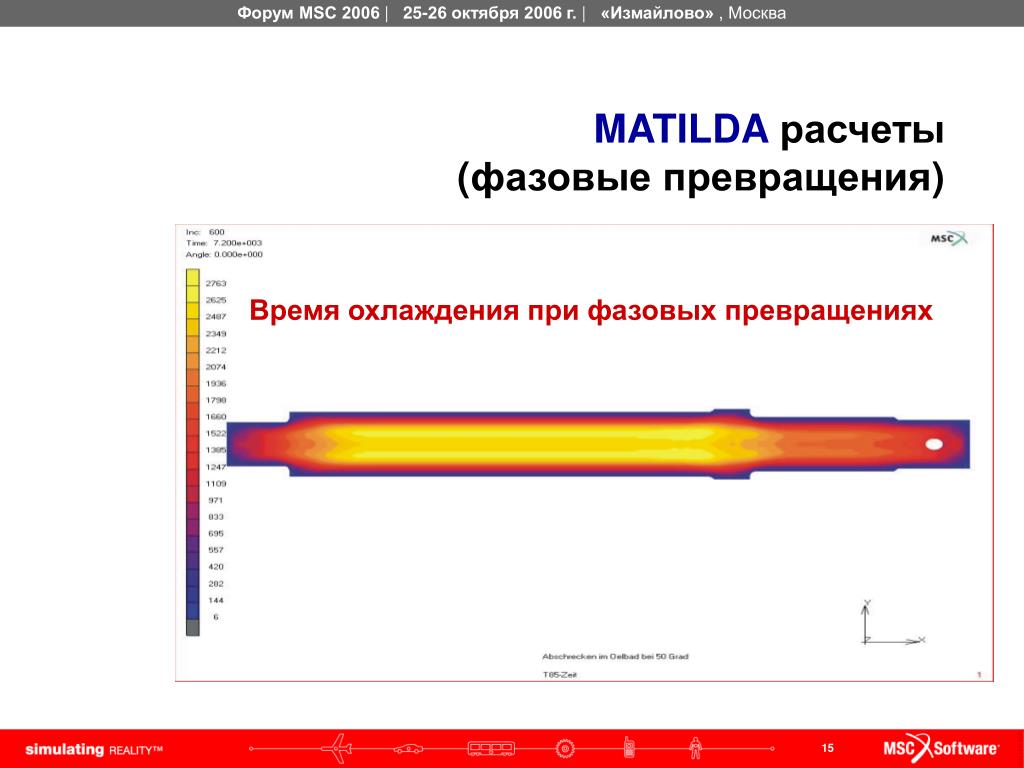Image resolution: width=1024 pixels, height=768 pixels.
Task: Click legend value 144
Action: click(x=216, y=601)
